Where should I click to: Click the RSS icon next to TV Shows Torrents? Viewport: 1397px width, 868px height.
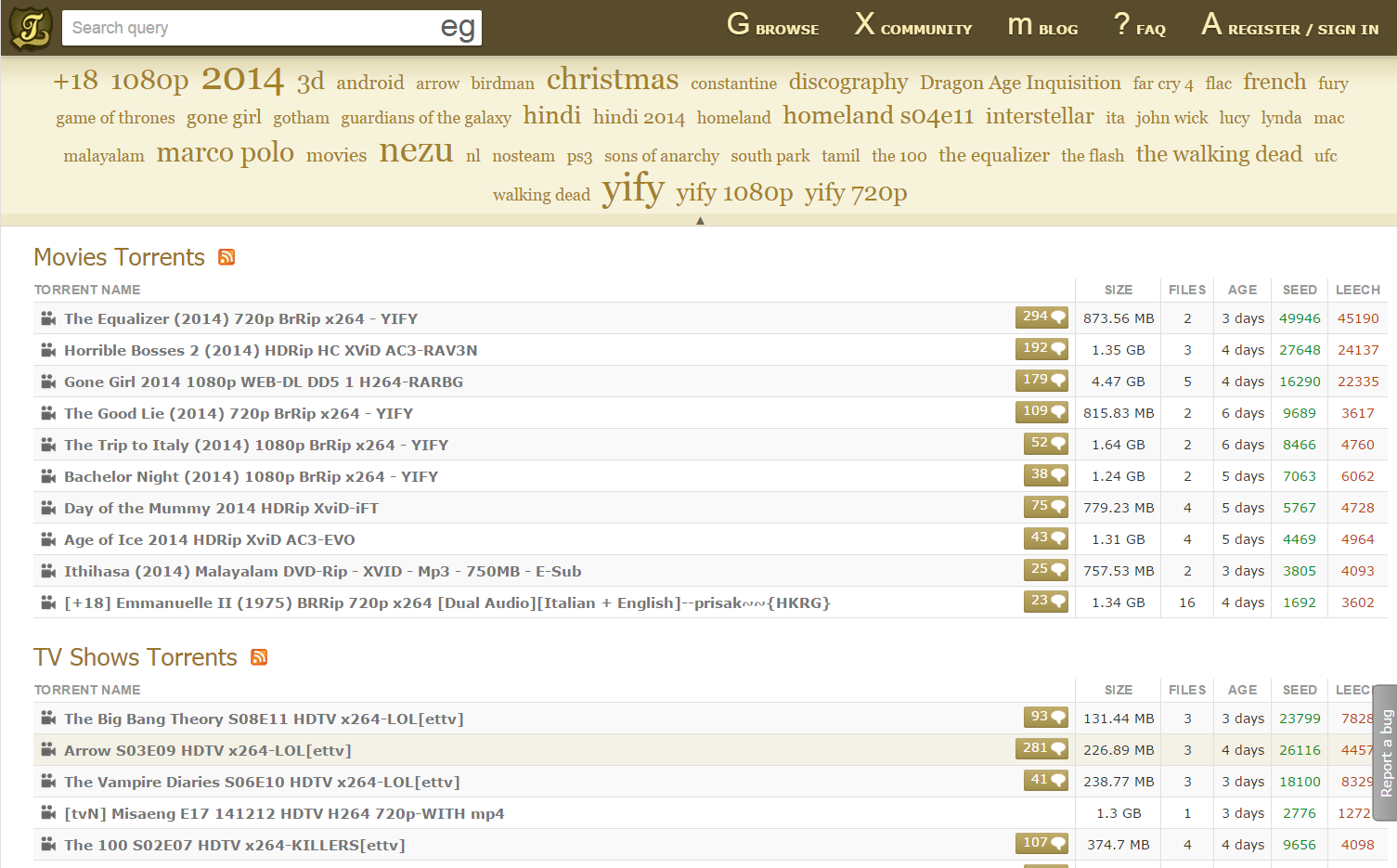[x=258, y=657]
